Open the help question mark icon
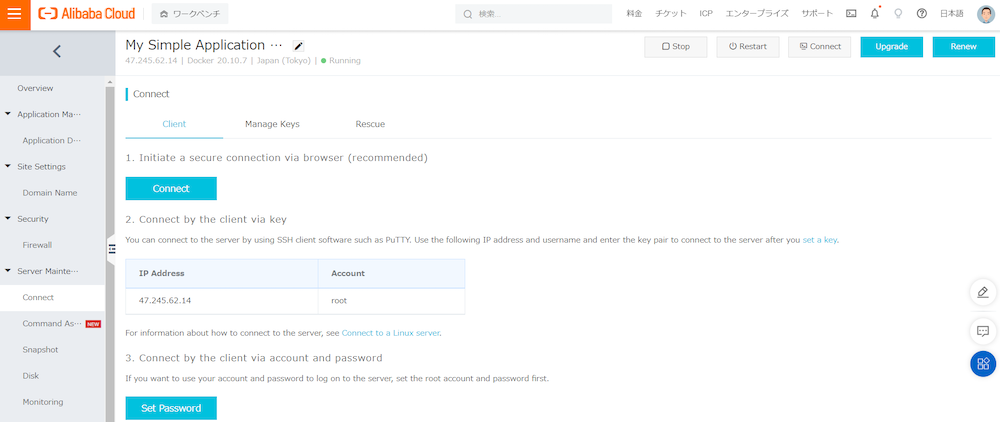The image size is (1000, 422). click(x=921, y=14)
